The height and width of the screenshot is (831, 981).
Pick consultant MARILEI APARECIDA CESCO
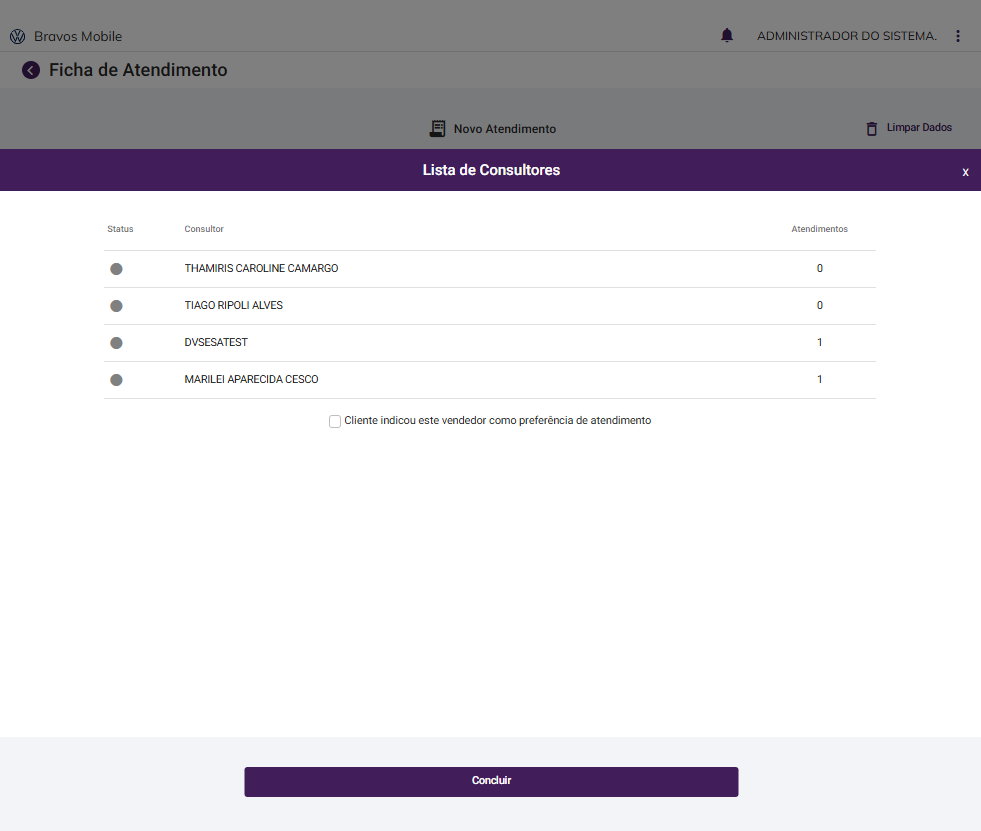pyautogui.click(x=251, y=380)
